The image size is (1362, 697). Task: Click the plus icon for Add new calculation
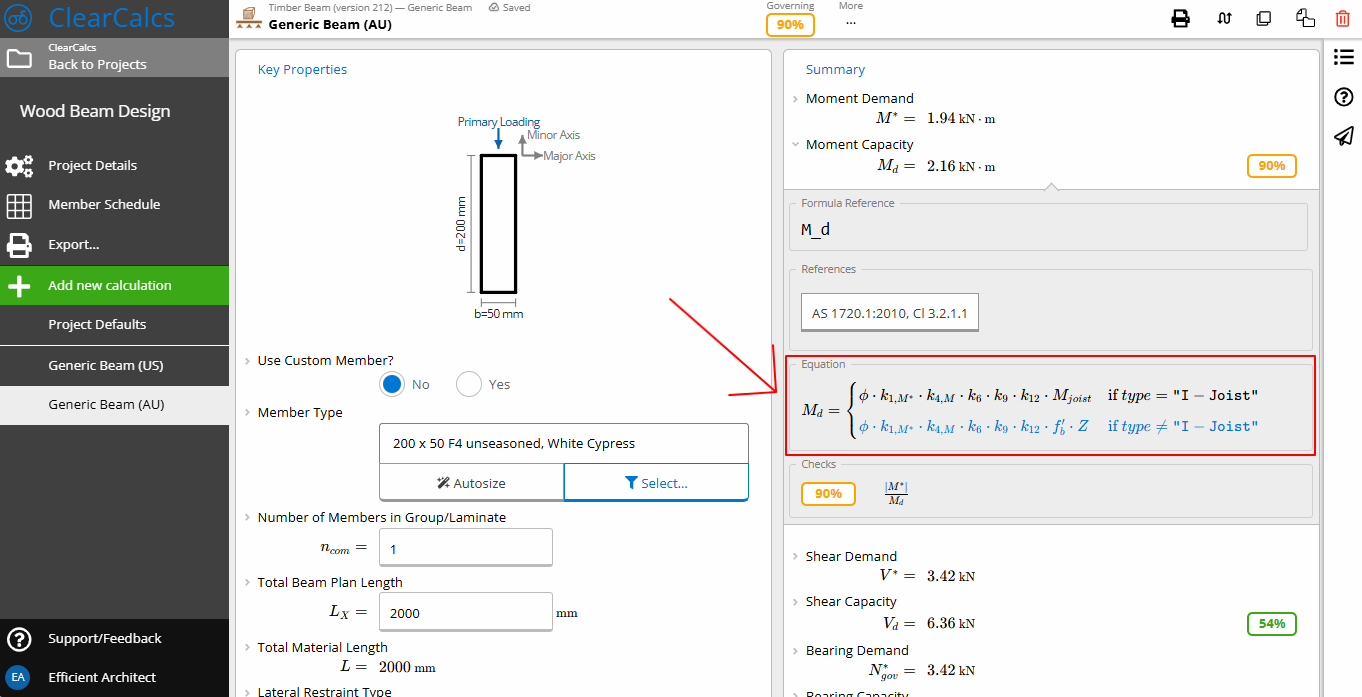[x=19, y=286]
